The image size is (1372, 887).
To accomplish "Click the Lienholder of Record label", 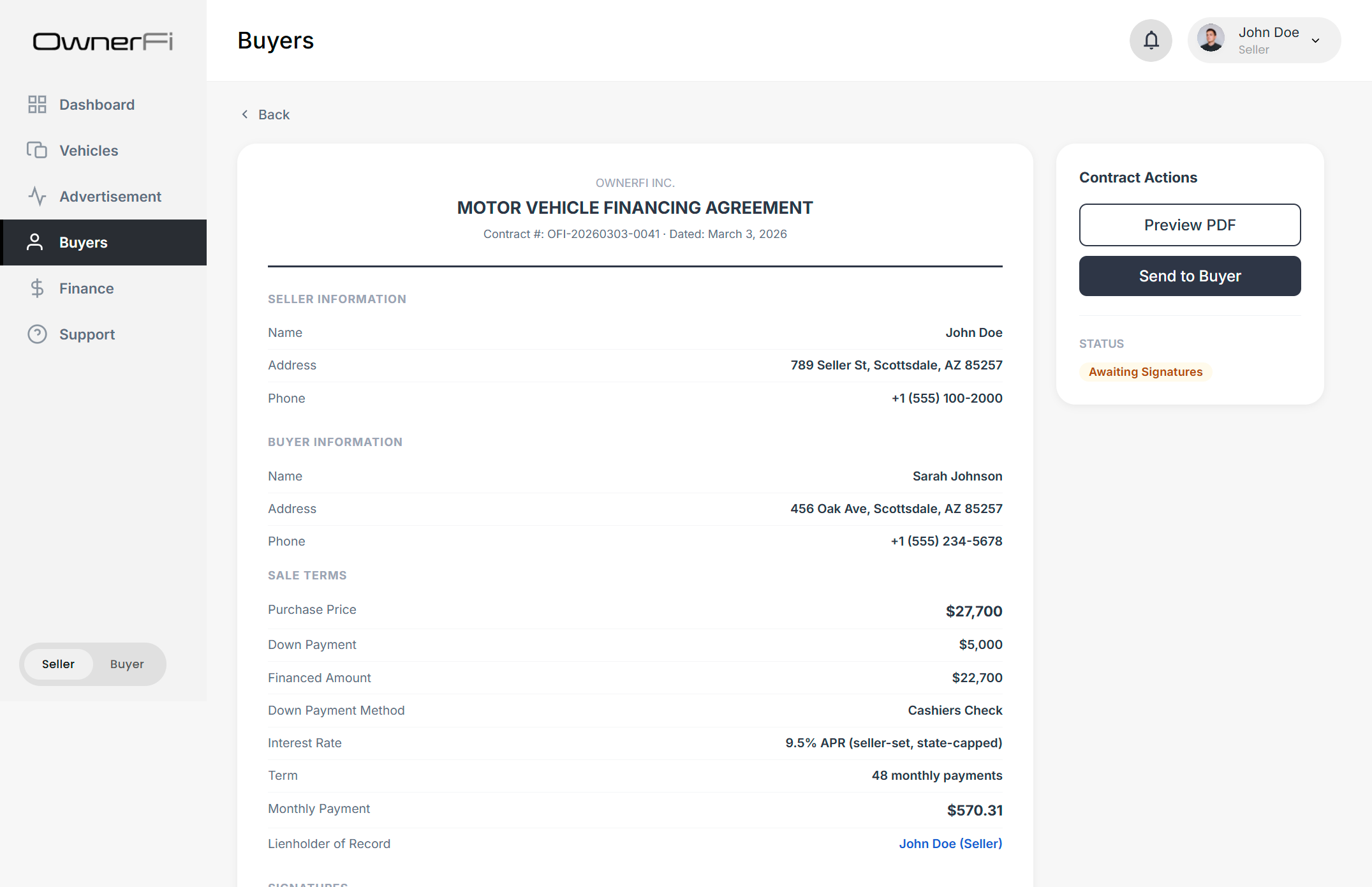I will [x=329, y=844].
